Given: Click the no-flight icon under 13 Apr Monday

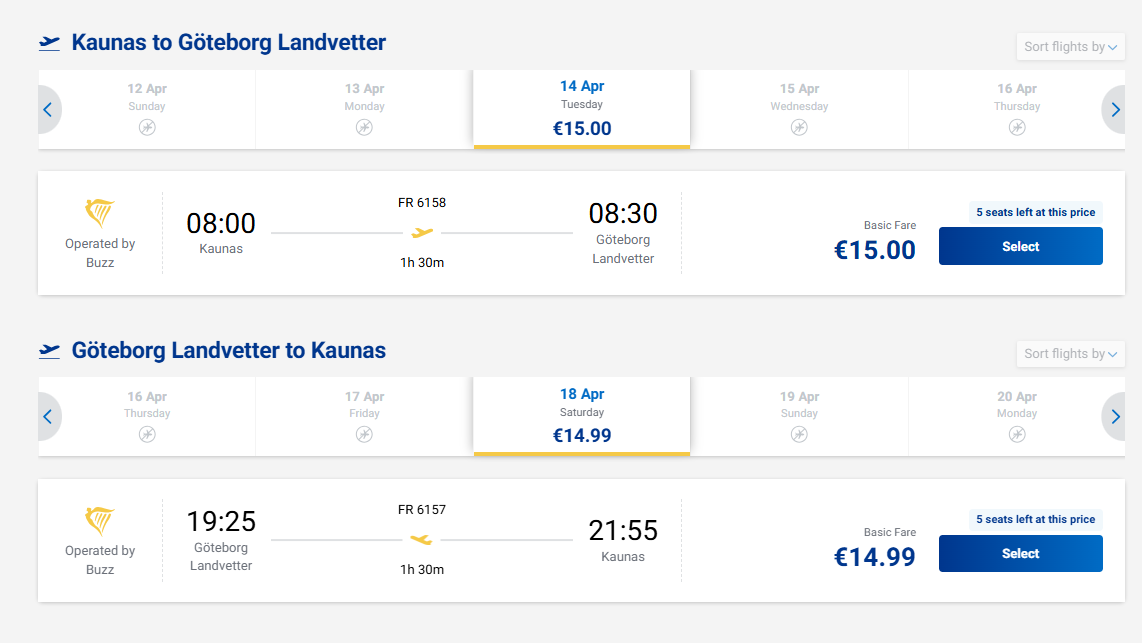Looking at the screenshot, I should point(364,127).
